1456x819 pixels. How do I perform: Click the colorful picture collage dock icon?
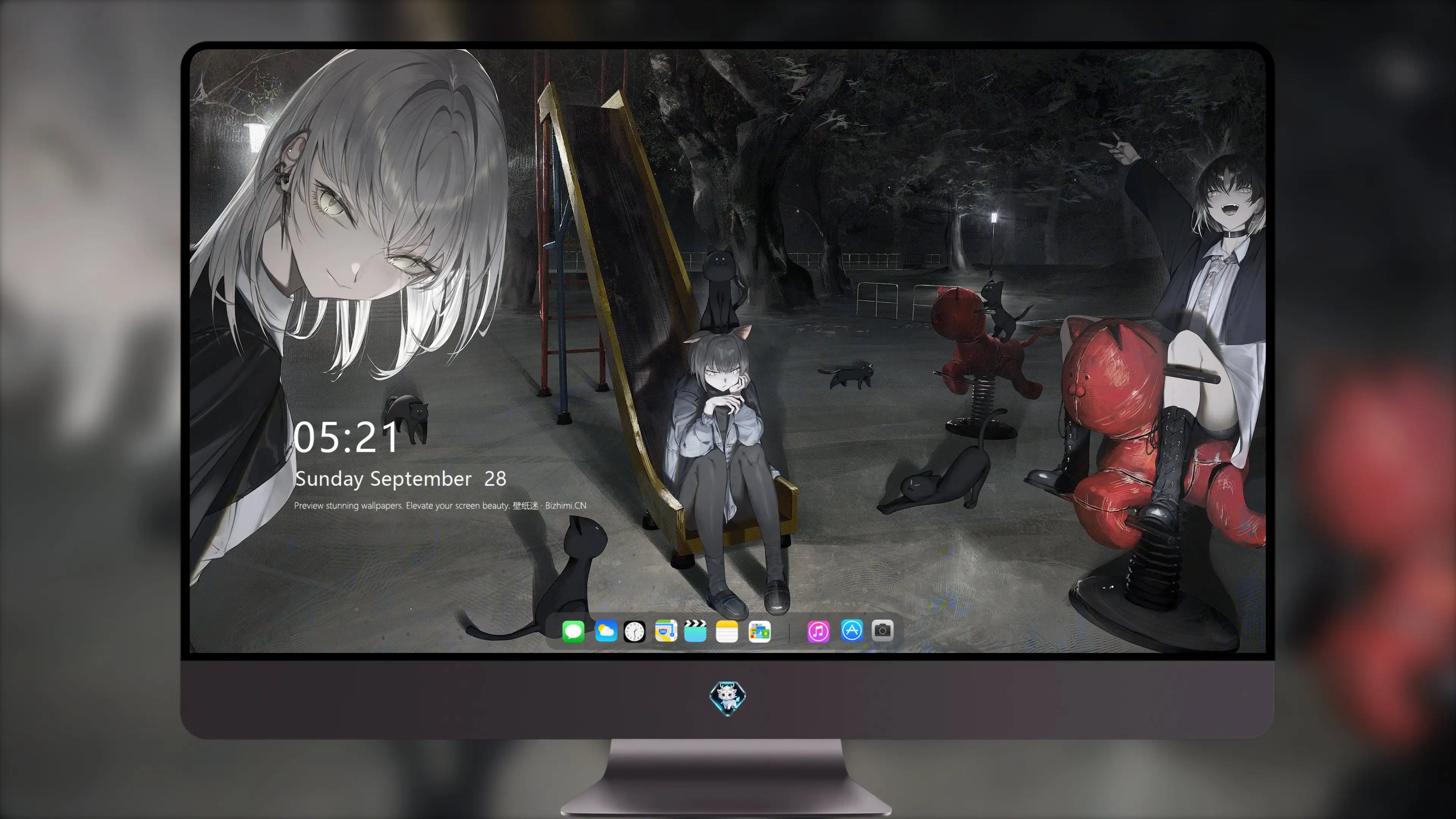[x=759, y=631]
